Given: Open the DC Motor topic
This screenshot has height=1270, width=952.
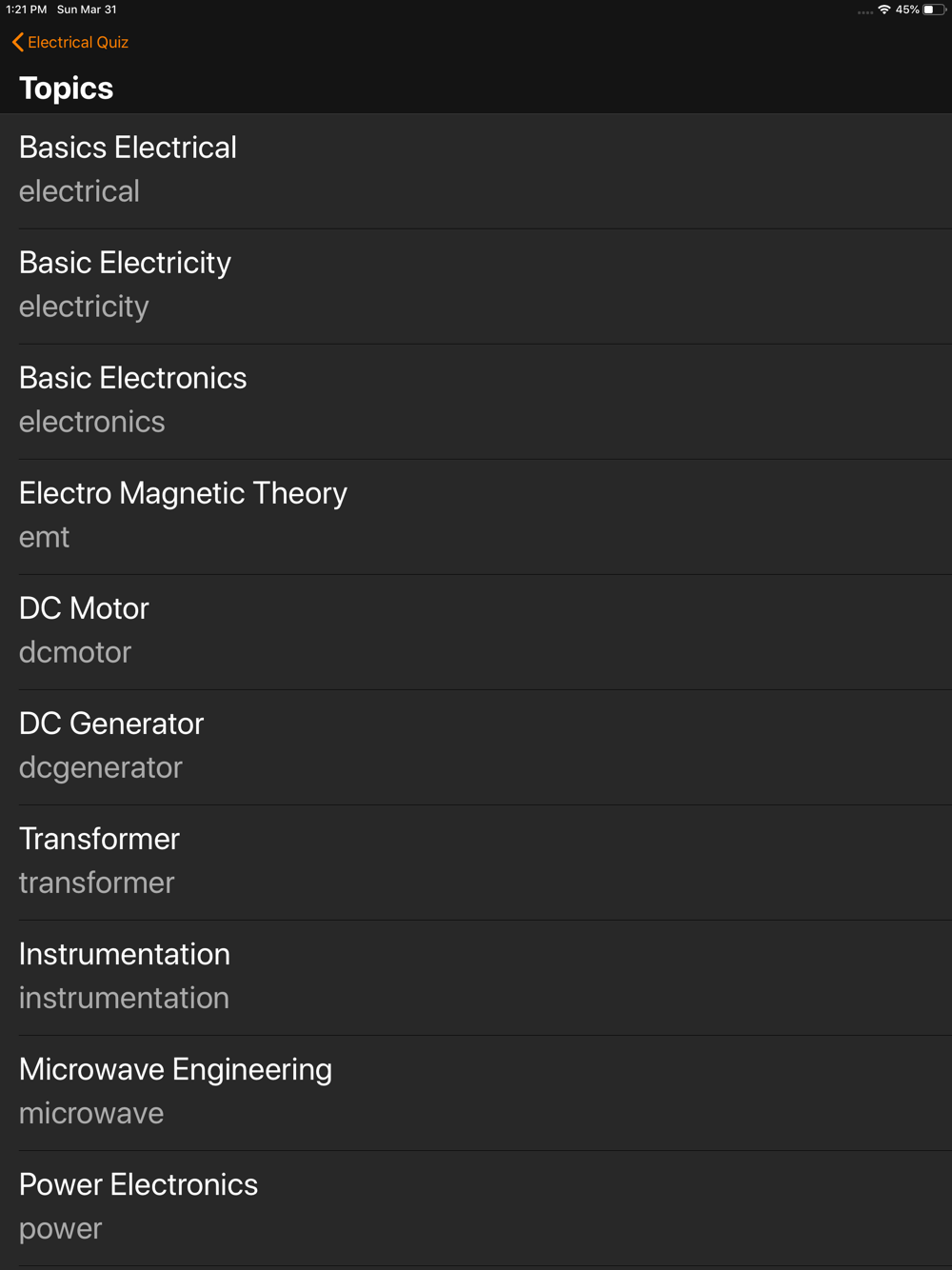Looking at the screenshot, I should pos(476,632).
